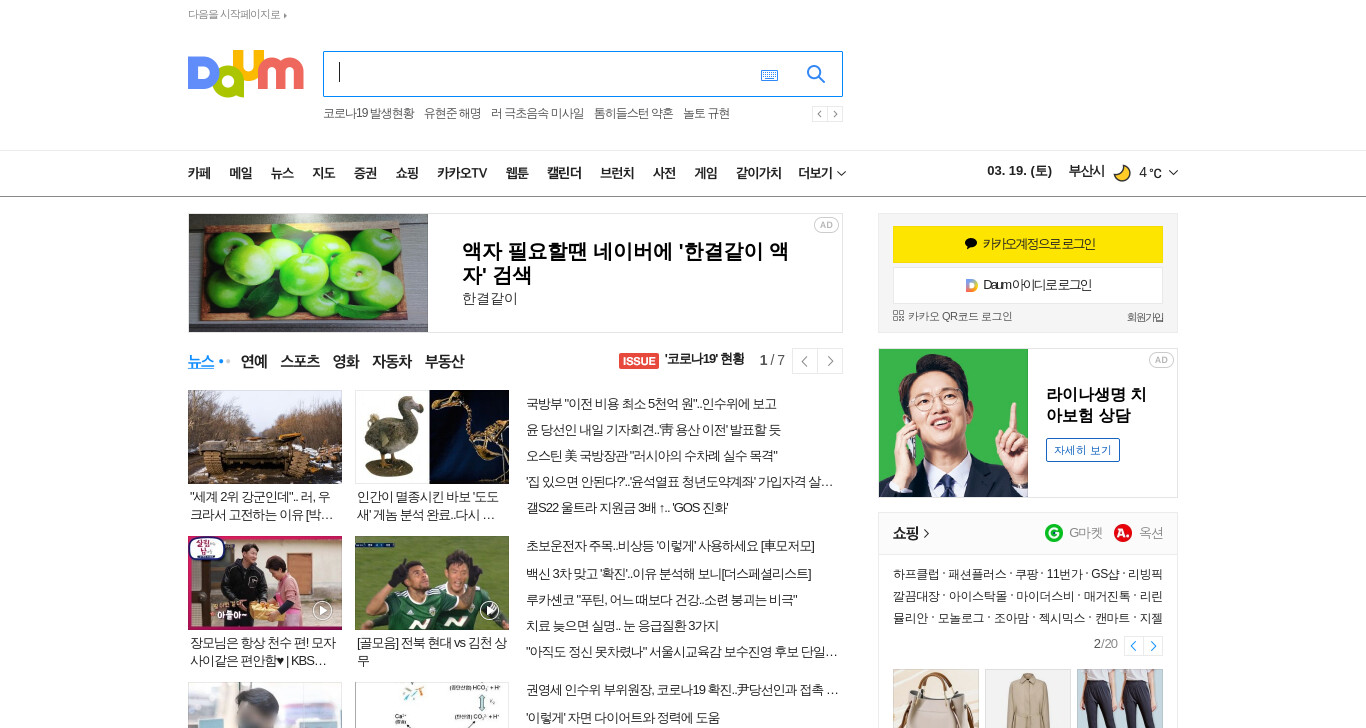Open the 메일 menu item
Image resolution: width=1366 pixels, height=728 pixels.
pyautogui.click(x=241, y=173)
